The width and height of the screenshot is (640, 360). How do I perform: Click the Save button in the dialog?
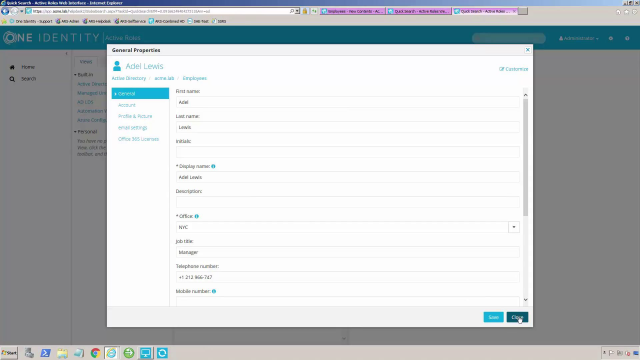coord(493,317)
